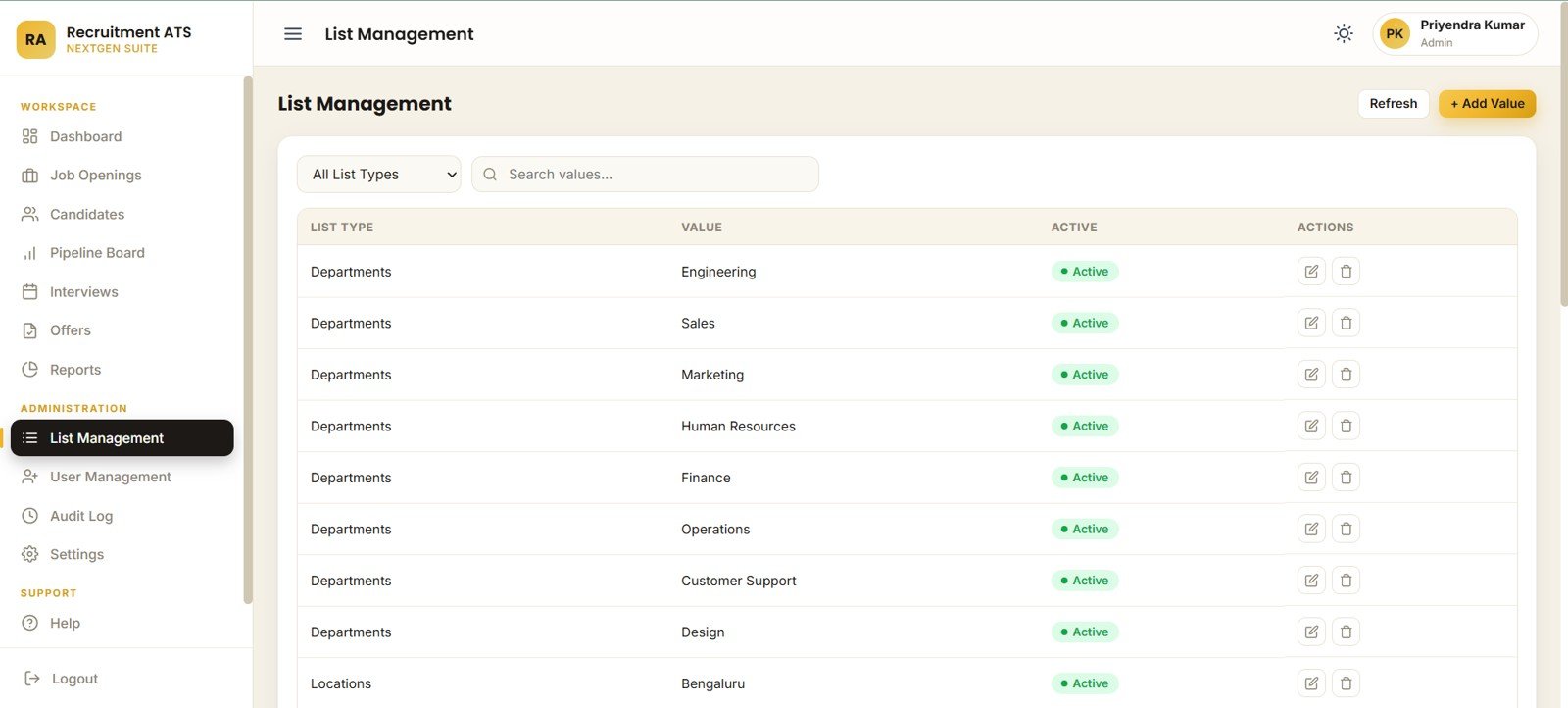Open the Pipeline Board
This screenshot has width=1568, height=708.
pos(122,253)
